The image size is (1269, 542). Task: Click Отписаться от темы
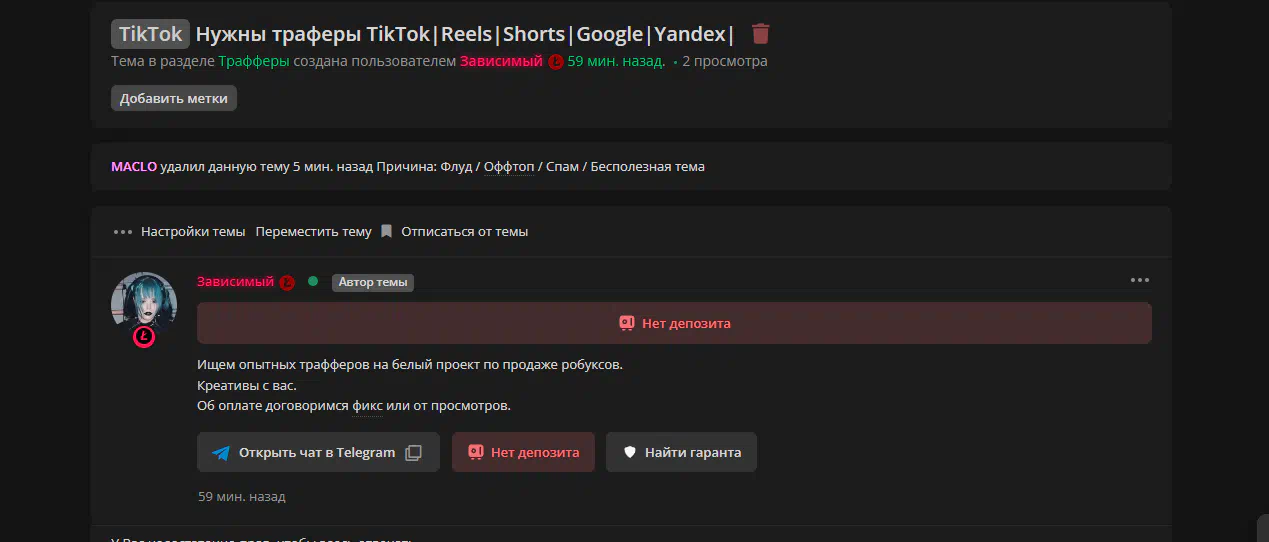click(x=465, y=231)
